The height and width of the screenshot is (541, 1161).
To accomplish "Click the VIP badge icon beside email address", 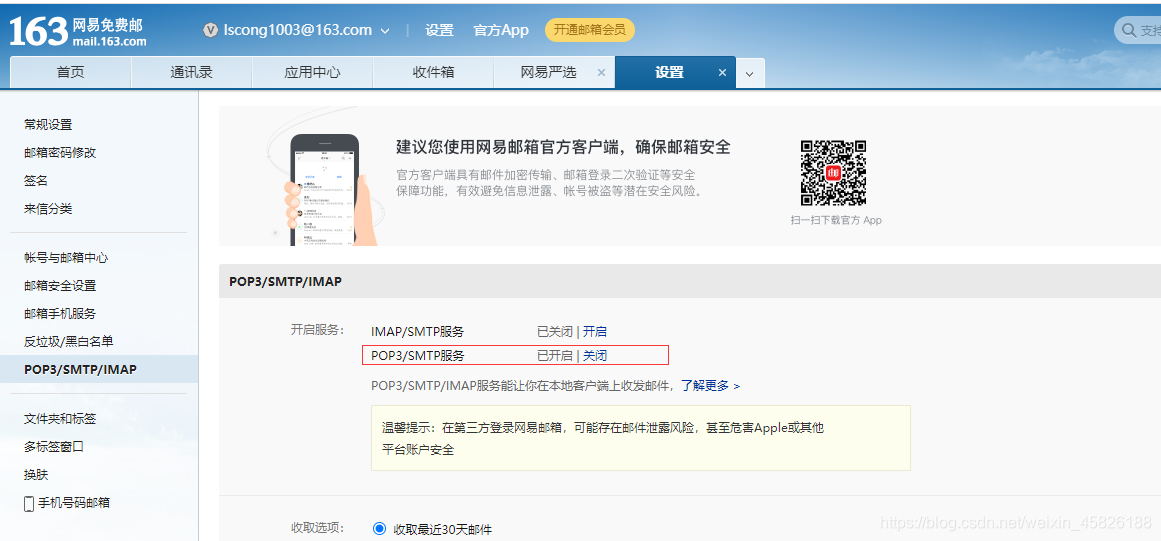I will (x=210, y=30).
